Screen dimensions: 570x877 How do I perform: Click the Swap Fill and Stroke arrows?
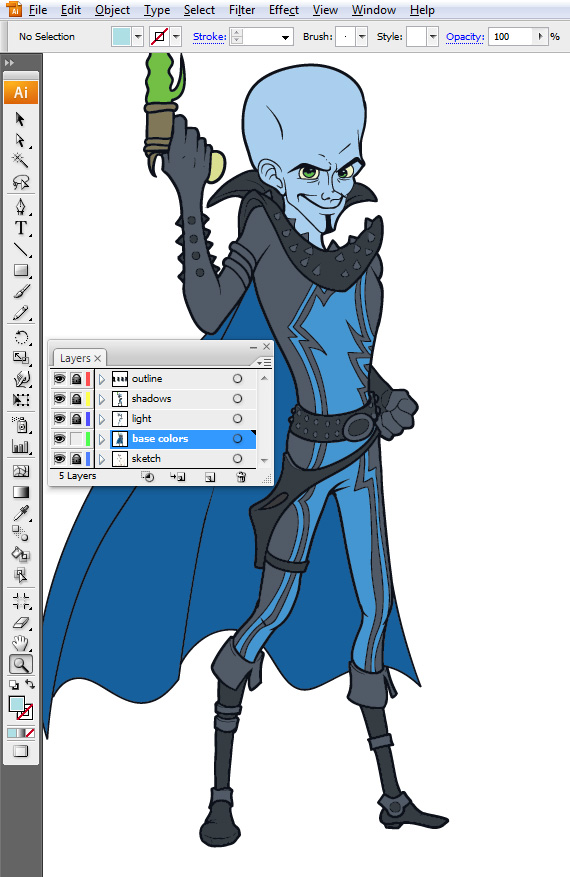click(x=30, y=684)
